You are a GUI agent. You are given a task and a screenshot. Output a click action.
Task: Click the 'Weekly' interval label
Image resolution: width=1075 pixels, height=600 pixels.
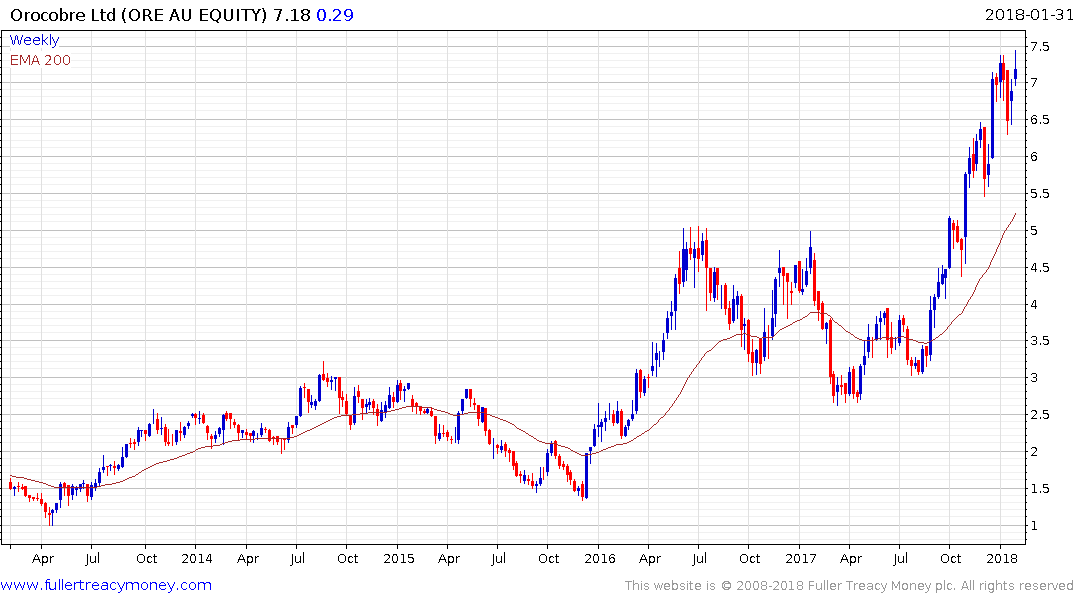(34, 40)
